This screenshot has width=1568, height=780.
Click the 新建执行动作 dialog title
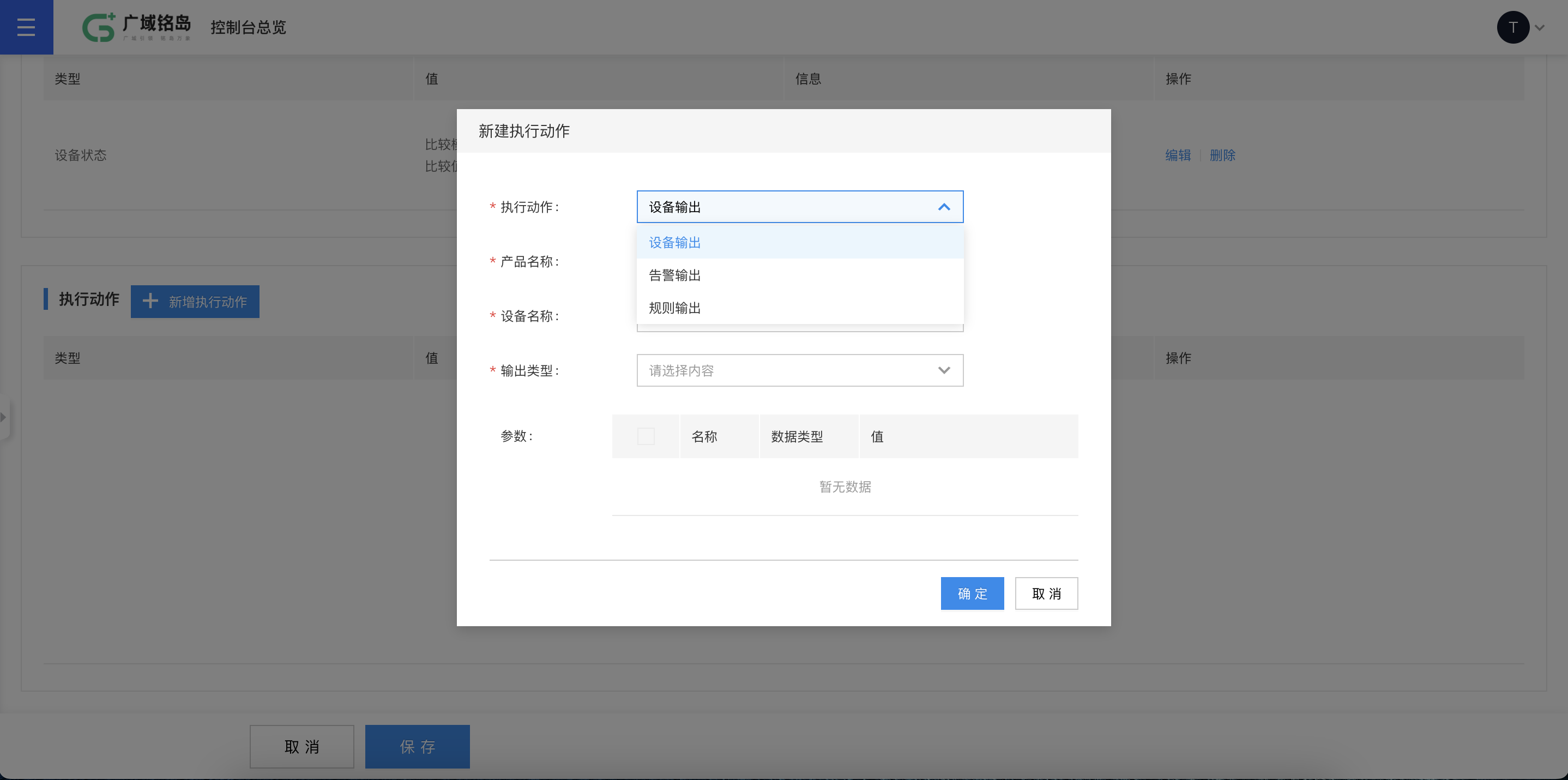[x=524, y=131]
